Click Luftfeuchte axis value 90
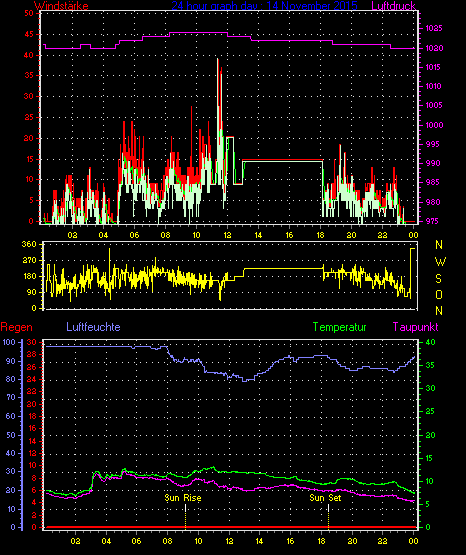The width and height of the screenshot is (466, 555). (11, 361)
